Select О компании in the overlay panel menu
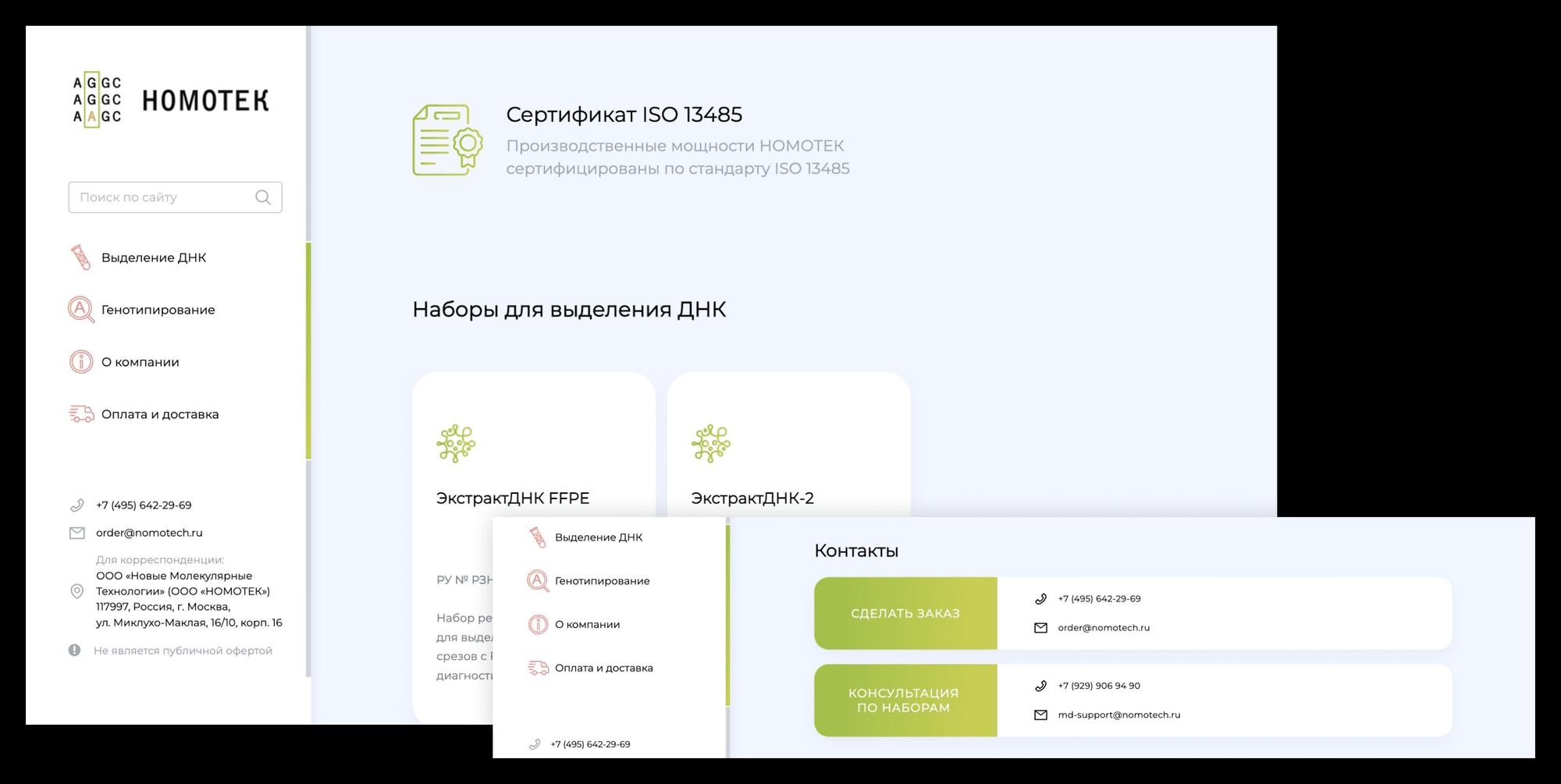This screenshot has width=1561, height=784. (x=587, y=624)
